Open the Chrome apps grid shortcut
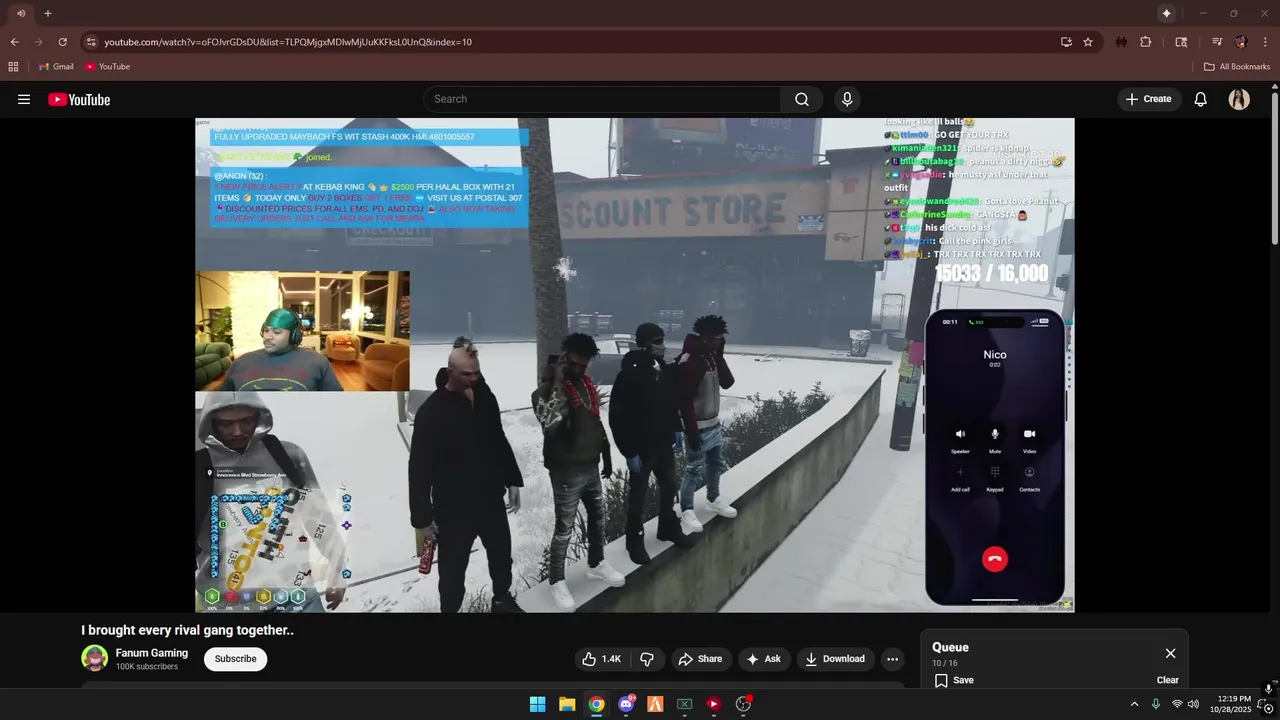1280x720 pixels. tap(13, 67)
